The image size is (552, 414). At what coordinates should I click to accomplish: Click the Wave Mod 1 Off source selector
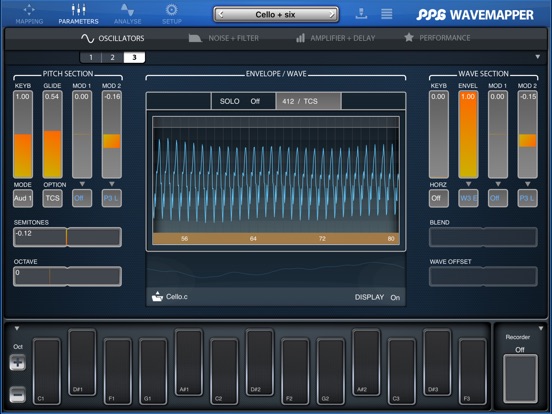coord(498,198)
